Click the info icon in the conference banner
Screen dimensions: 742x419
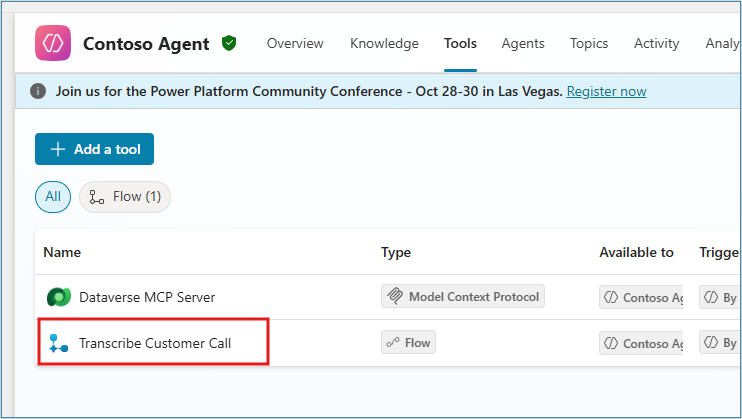[x=38, y=91]
